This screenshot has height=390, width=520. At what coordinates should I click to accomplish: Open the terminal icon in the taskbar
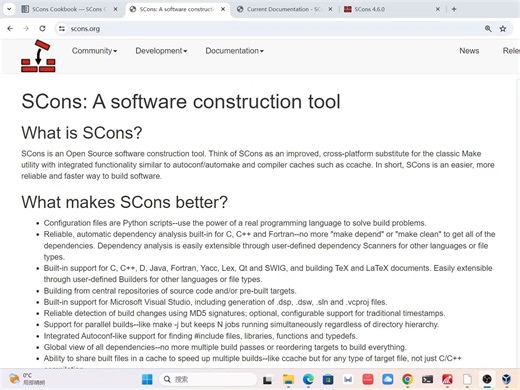(x=427, y=379)
